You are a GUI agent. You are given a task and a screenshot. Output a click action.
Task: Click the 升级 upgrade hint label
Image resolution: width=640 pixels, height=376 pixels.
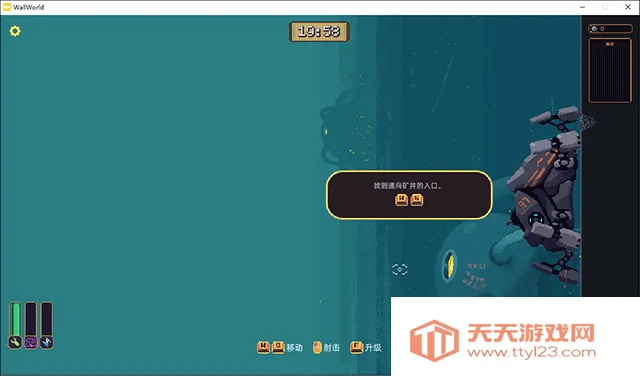(x=373, y=348)
